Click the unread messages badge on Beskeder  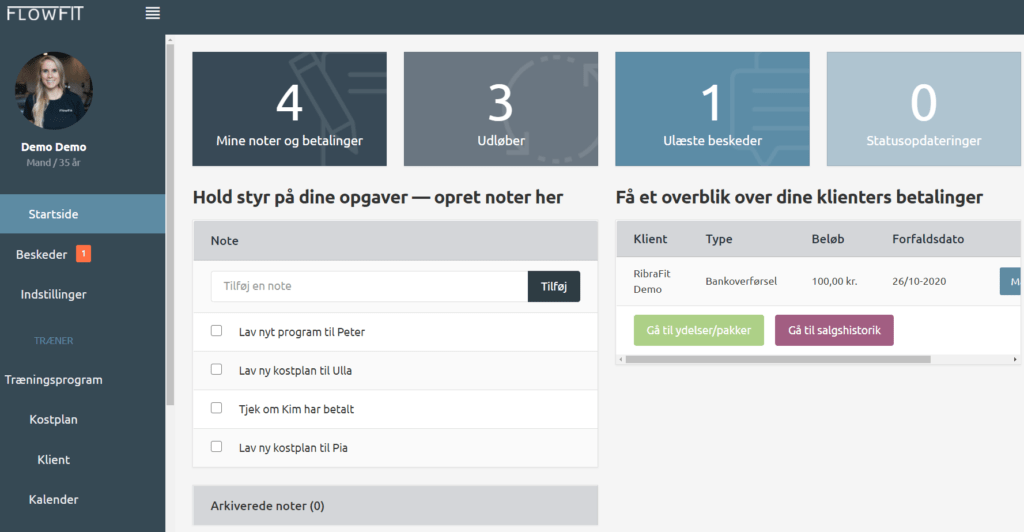pyautogui.click(x=83, y=254)
